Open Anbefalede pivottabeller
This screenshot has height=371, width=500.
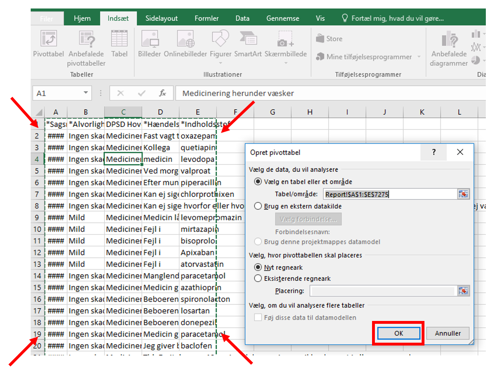coord(86,48)
